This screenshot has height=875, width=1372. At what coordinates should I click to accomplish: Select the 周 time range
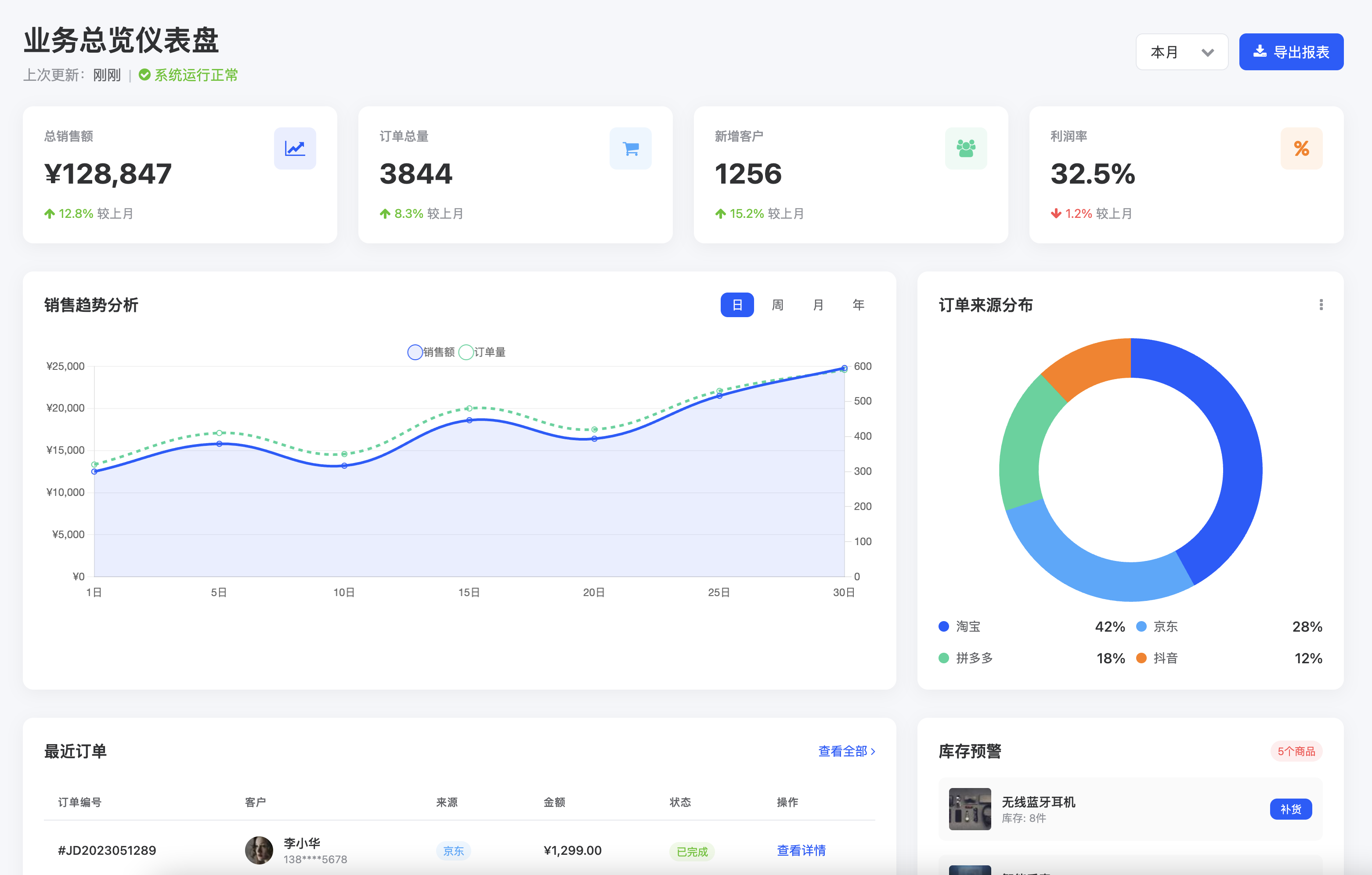tap(777, 305)
